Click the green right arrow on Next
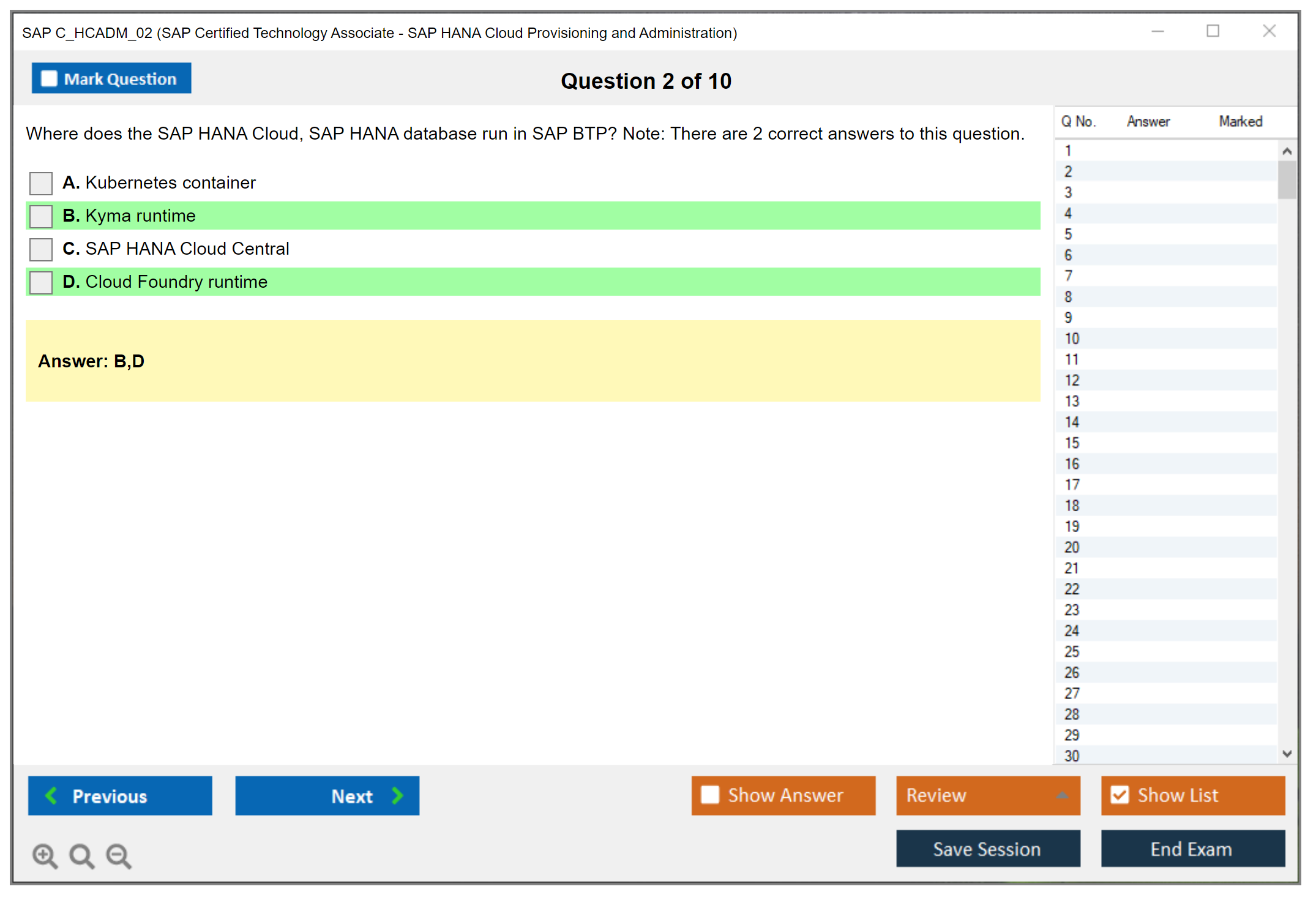 tap(397, 795)
